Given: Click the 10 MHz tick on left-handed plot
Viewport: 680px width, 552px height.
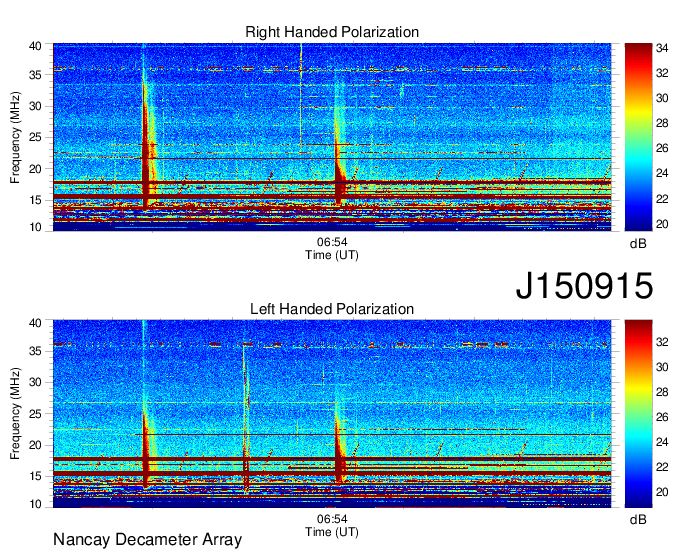Looking at the screenshot, I should point(35,504).
